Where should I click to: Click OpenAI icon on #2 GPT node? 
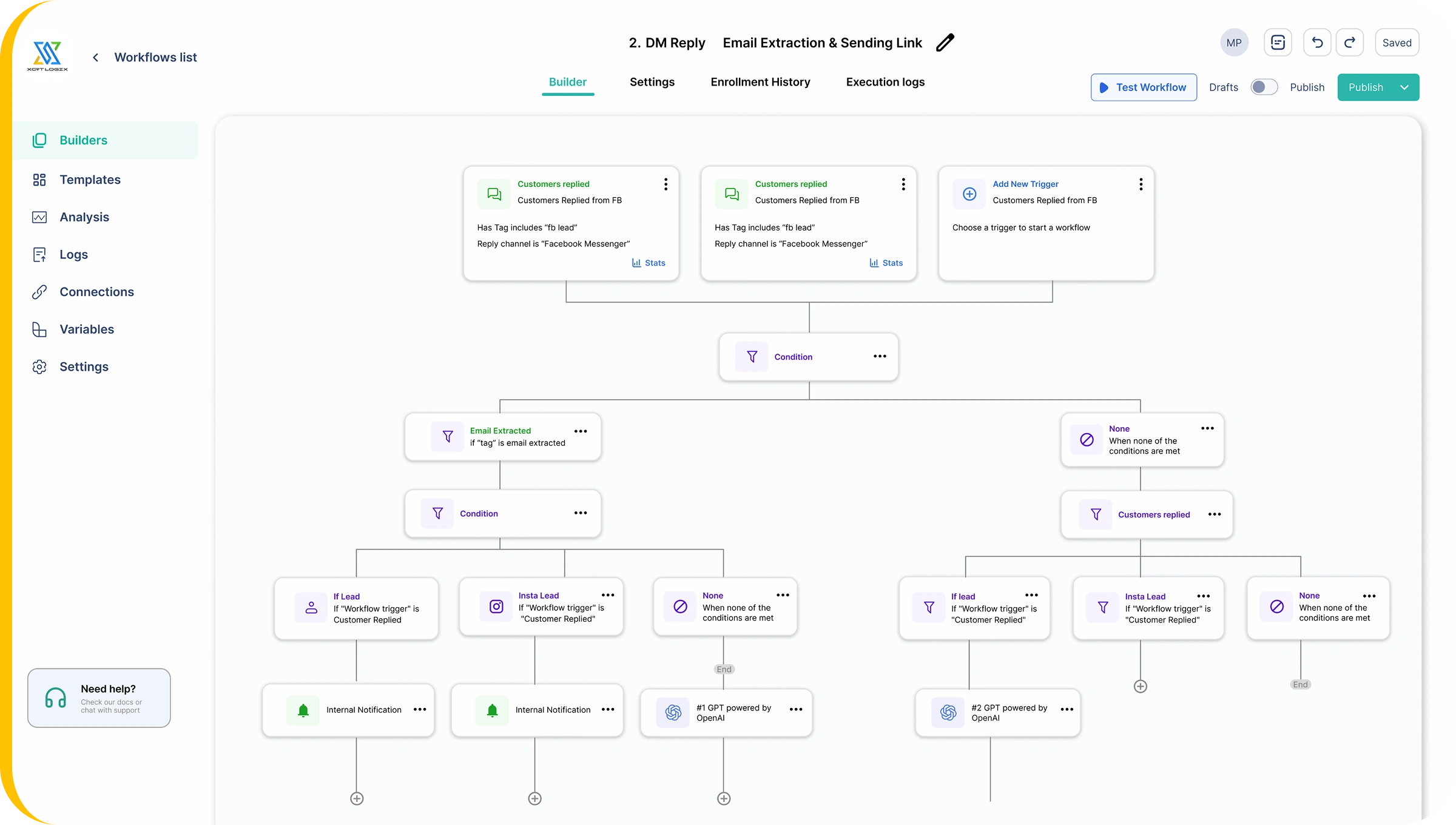[x=948, y=712]
